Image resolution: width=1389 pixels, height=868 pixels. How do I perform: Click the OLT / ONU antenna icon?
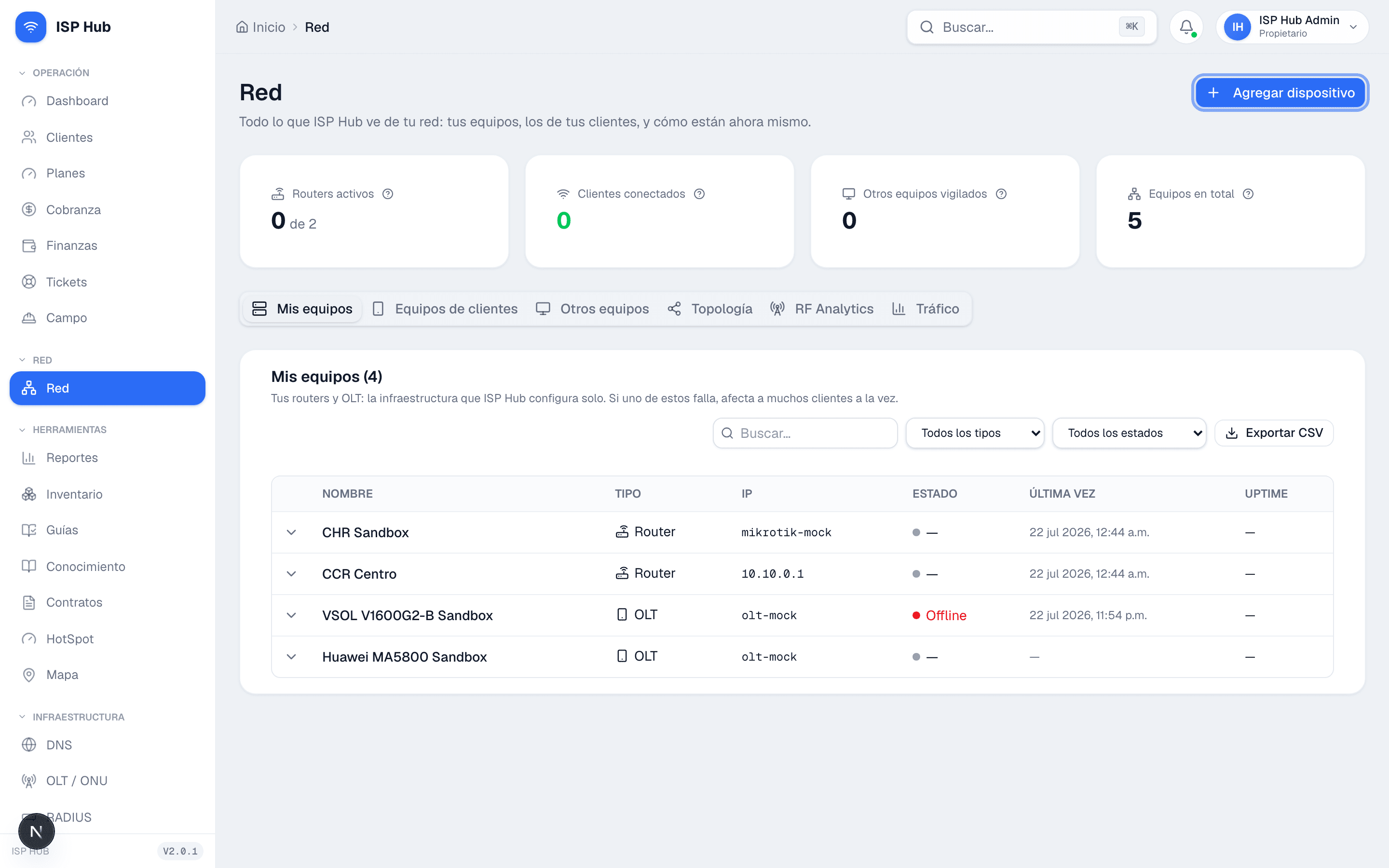[29, 781]
